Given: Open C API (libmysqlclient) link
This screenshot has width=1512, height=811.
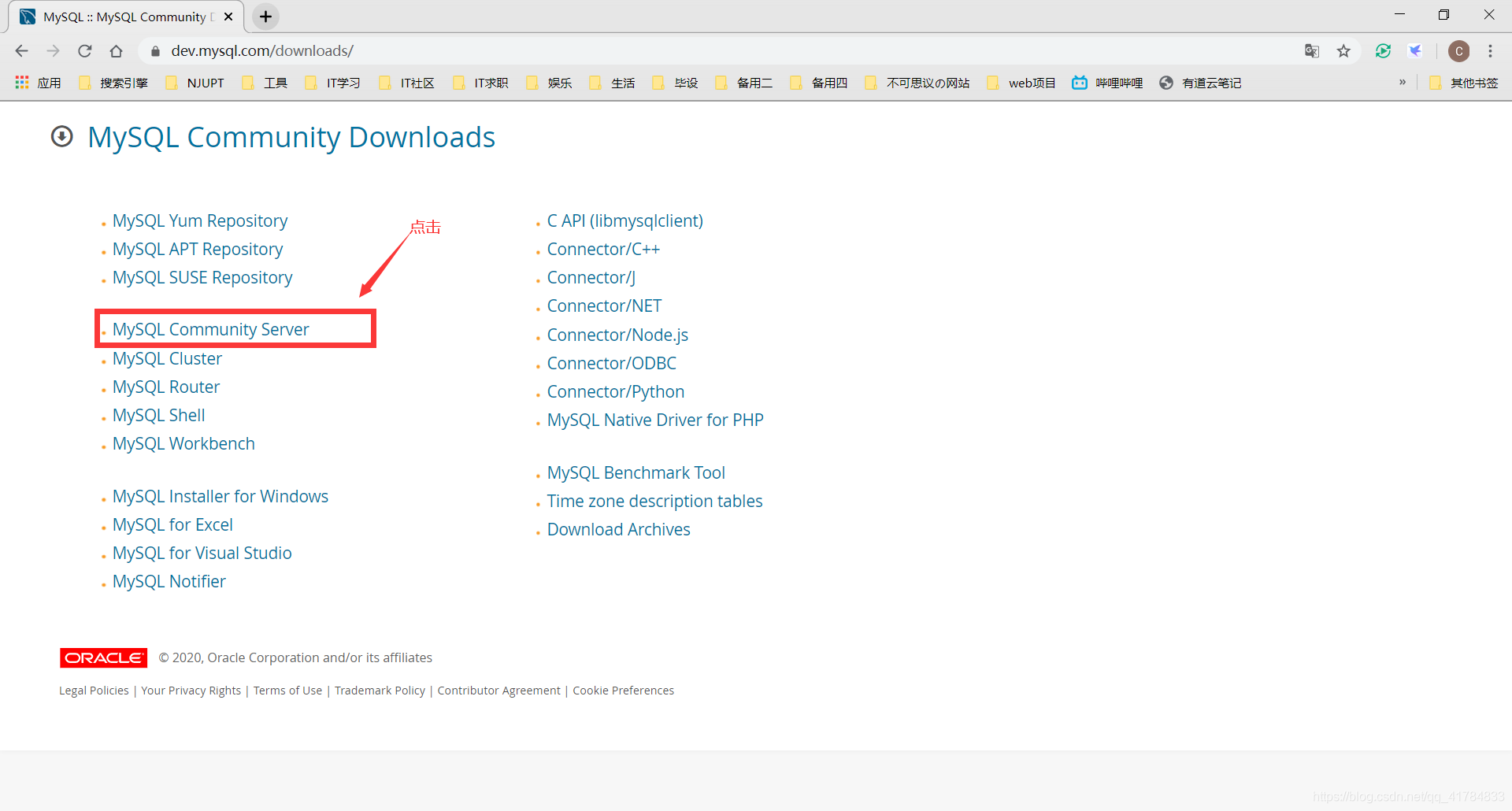Looking at the screenshot, I should 625,220.
